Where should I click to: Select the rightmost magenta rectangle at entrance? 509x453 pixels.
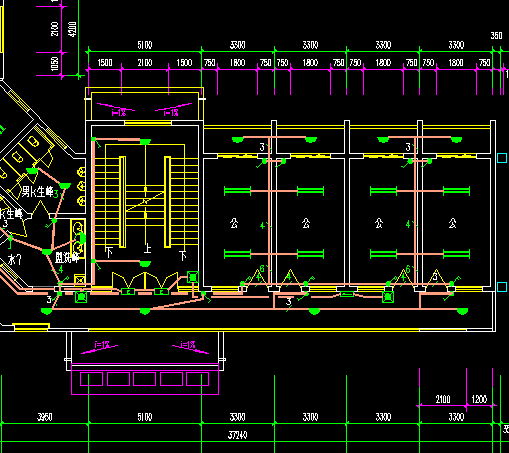[x=197, y=379]
